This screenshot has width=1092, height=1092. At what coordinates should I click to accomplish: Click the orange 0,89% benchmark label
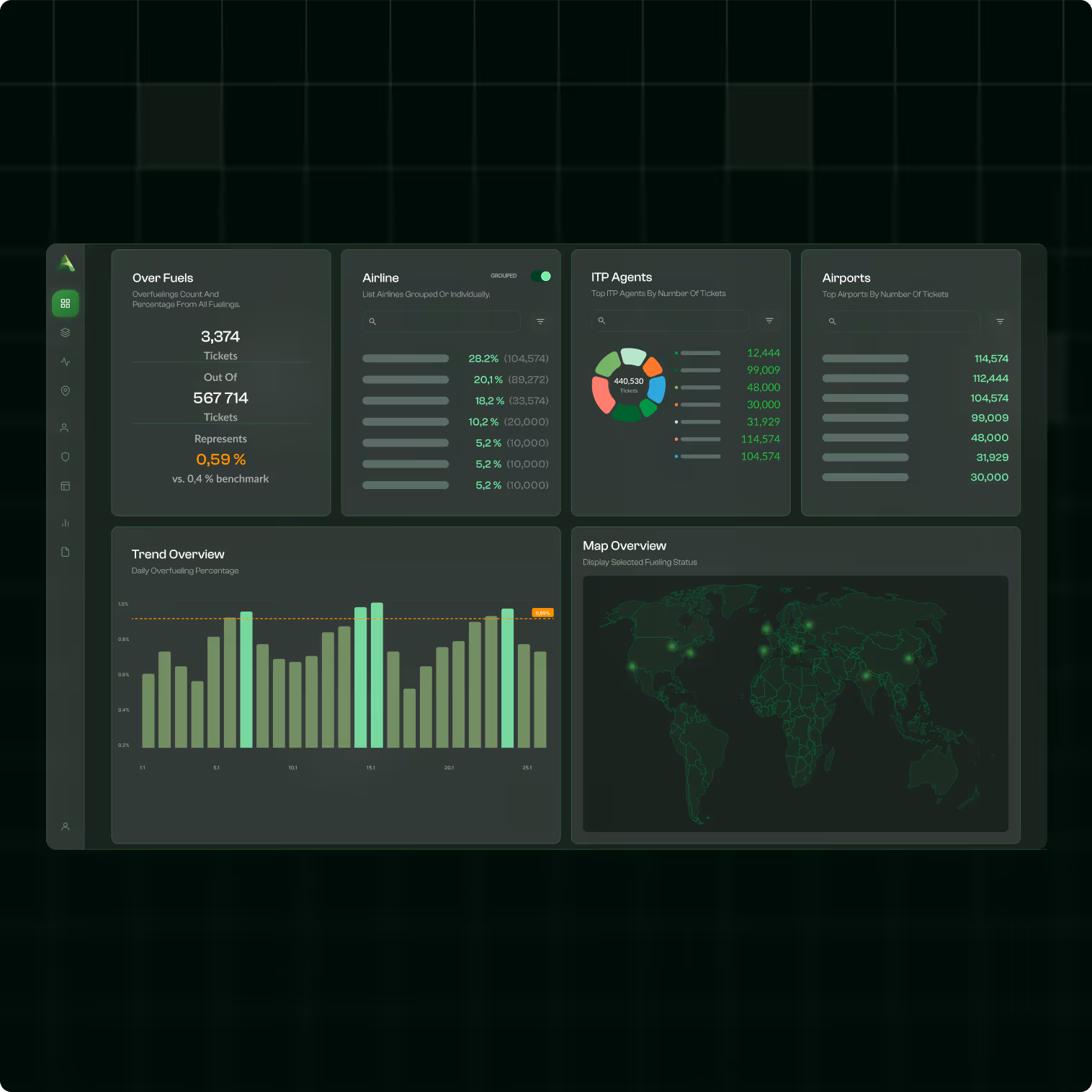pos(542,613)
